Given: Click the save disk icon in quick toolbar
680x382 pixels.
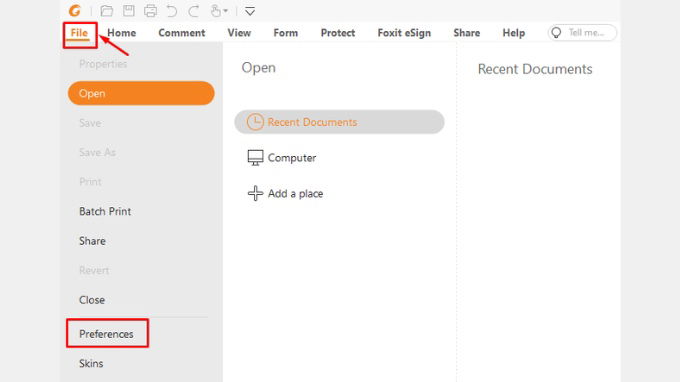Looking at the screenshot, I should click(129, 11).
